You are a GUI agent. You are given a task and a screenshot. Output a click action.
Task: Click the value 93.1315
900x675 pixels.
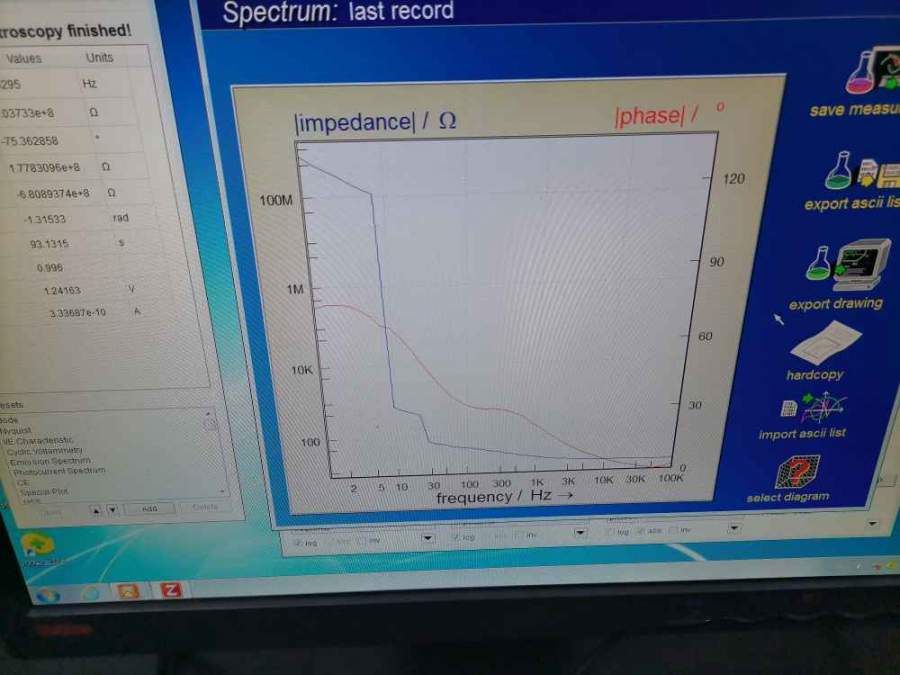coord(49,244)
